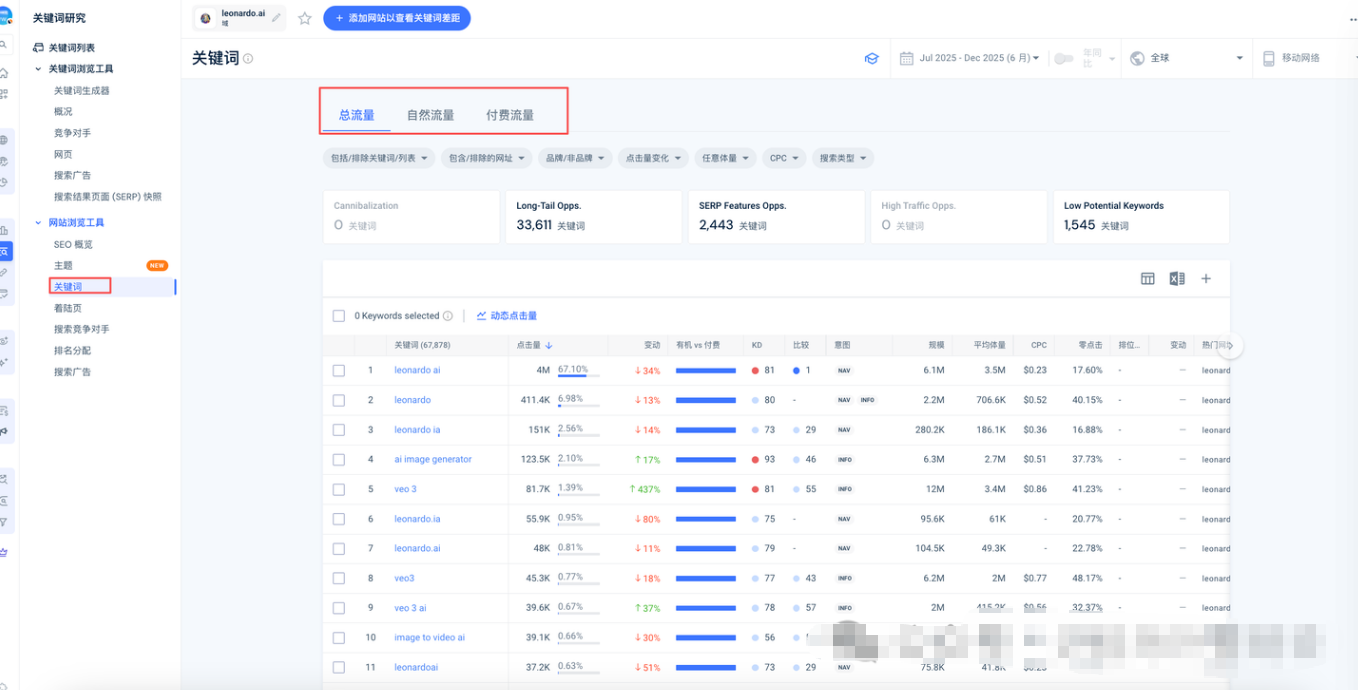Toggle the select-all keywords checkbox
Screen dimensions: 1358x690
(x=339, y=316)
